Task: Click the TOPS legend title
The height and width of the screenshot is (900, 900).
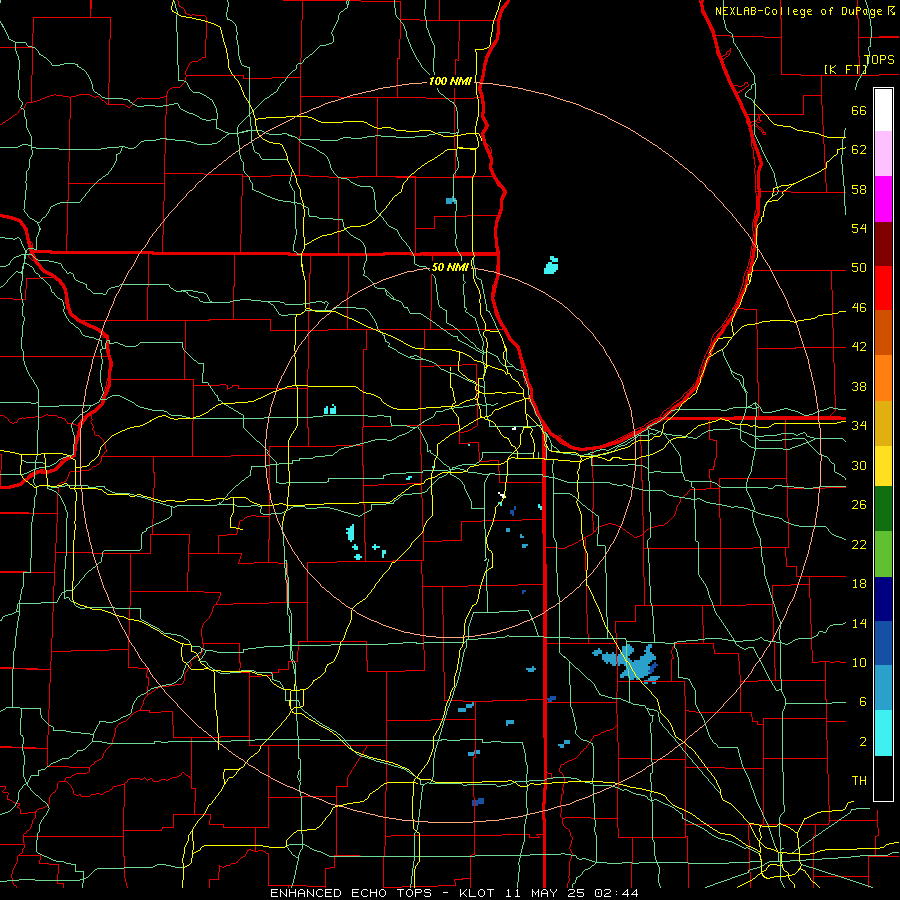Action: tap(879, 60)
